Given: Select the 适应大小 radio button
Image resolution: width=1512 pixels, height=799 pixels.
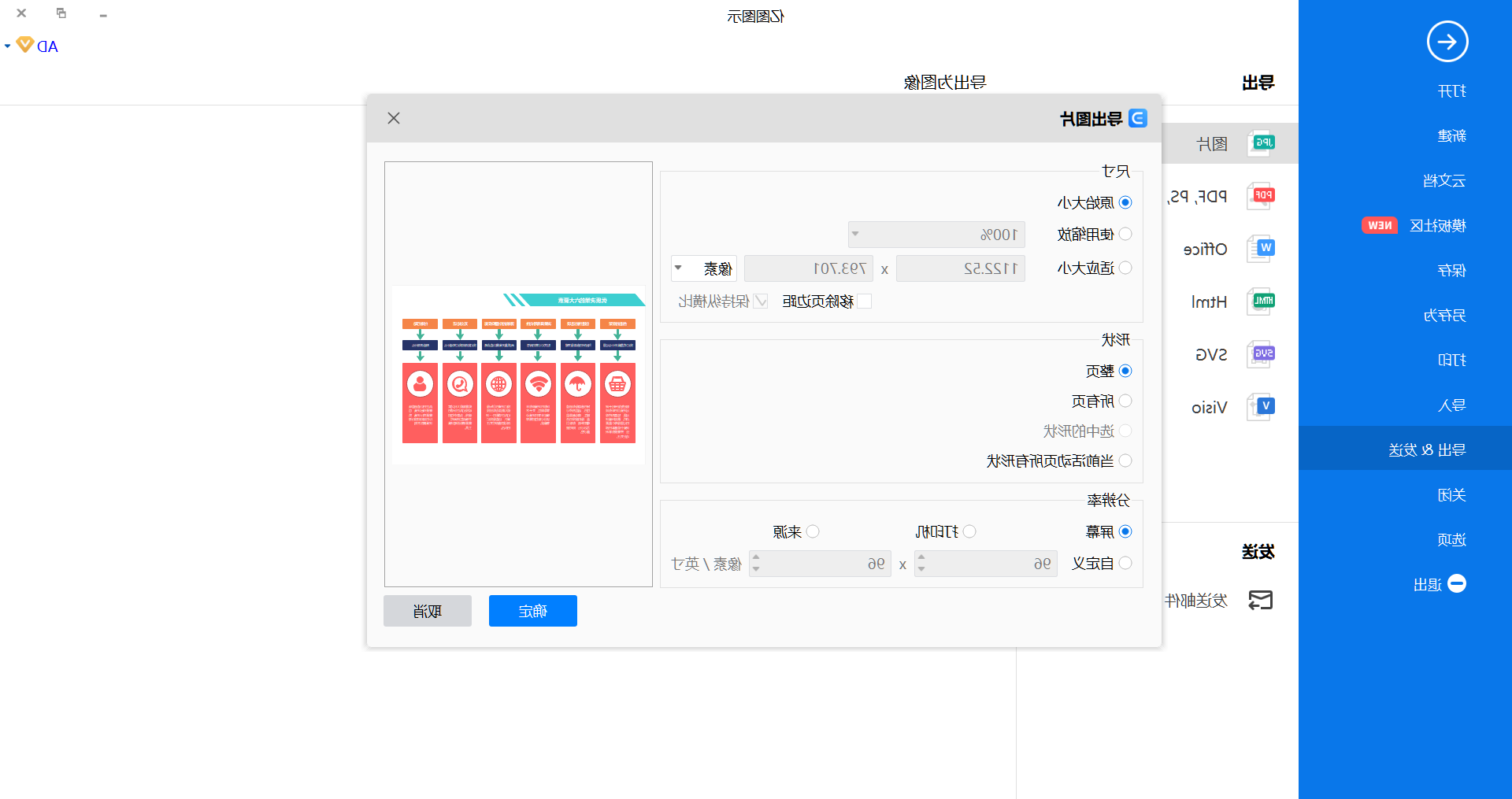Looking at the screenshot, I should [x=1125, y=268].
